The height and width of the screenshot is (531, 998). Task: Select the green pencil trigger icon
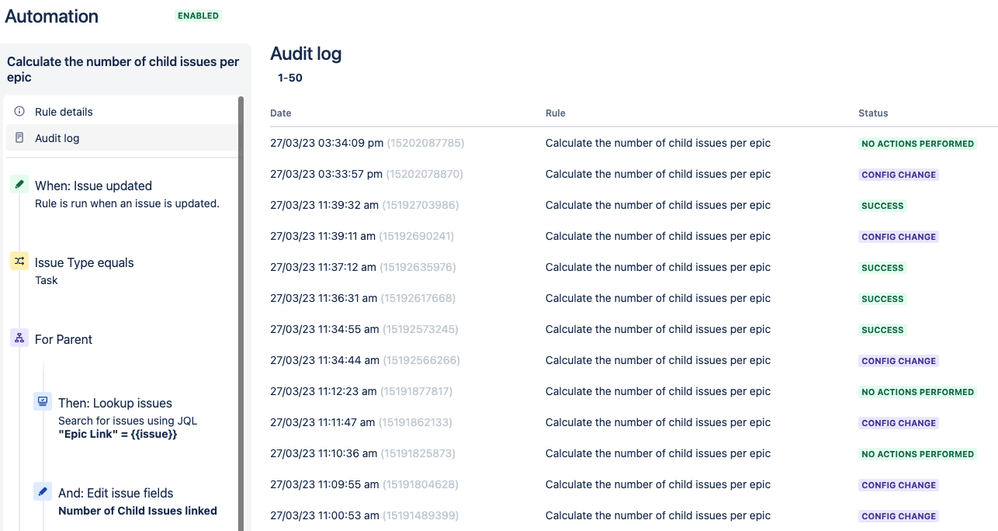20,185
